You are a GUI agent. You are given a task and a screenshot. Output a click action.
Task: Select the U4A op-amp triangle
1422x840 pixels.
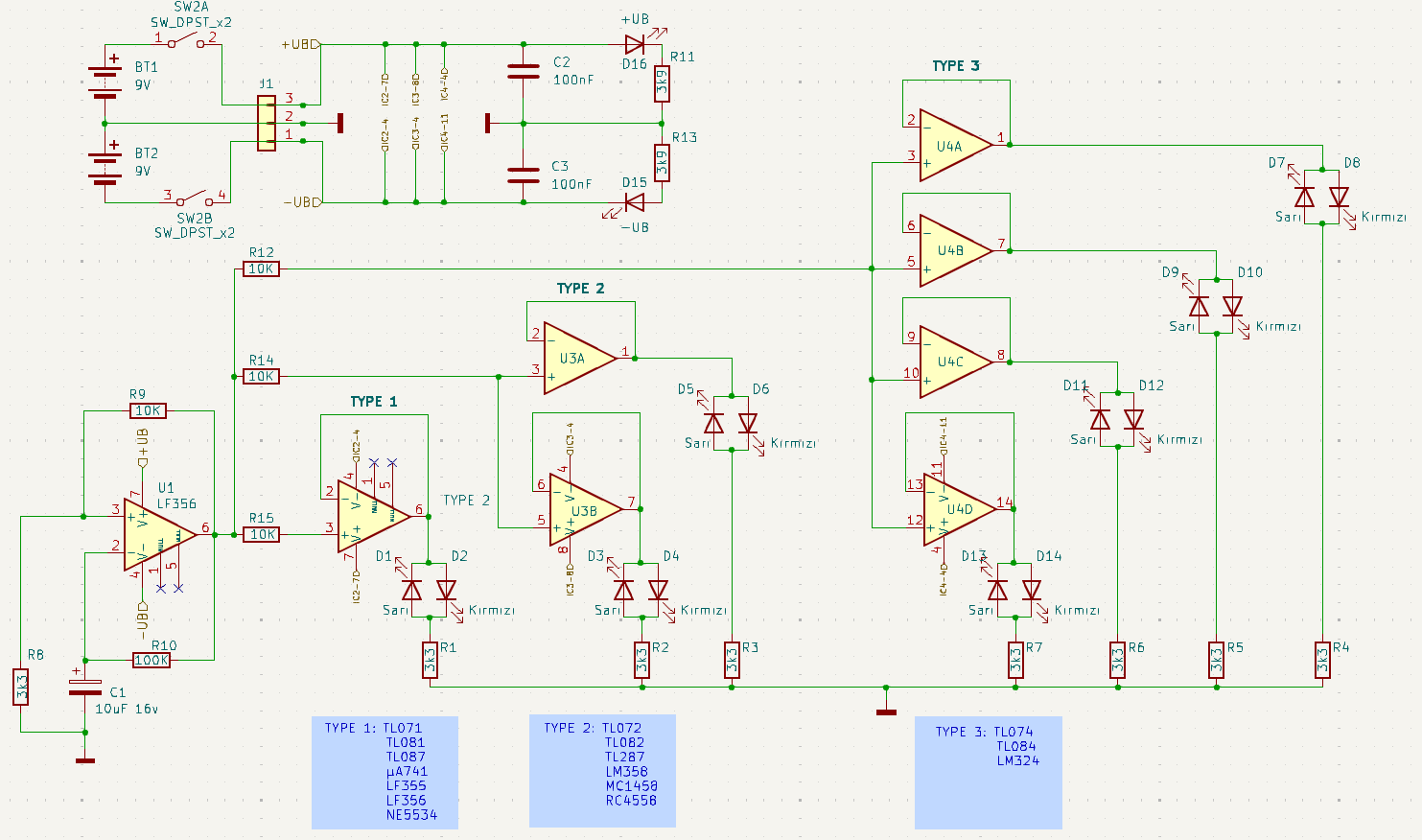point(955,145)
